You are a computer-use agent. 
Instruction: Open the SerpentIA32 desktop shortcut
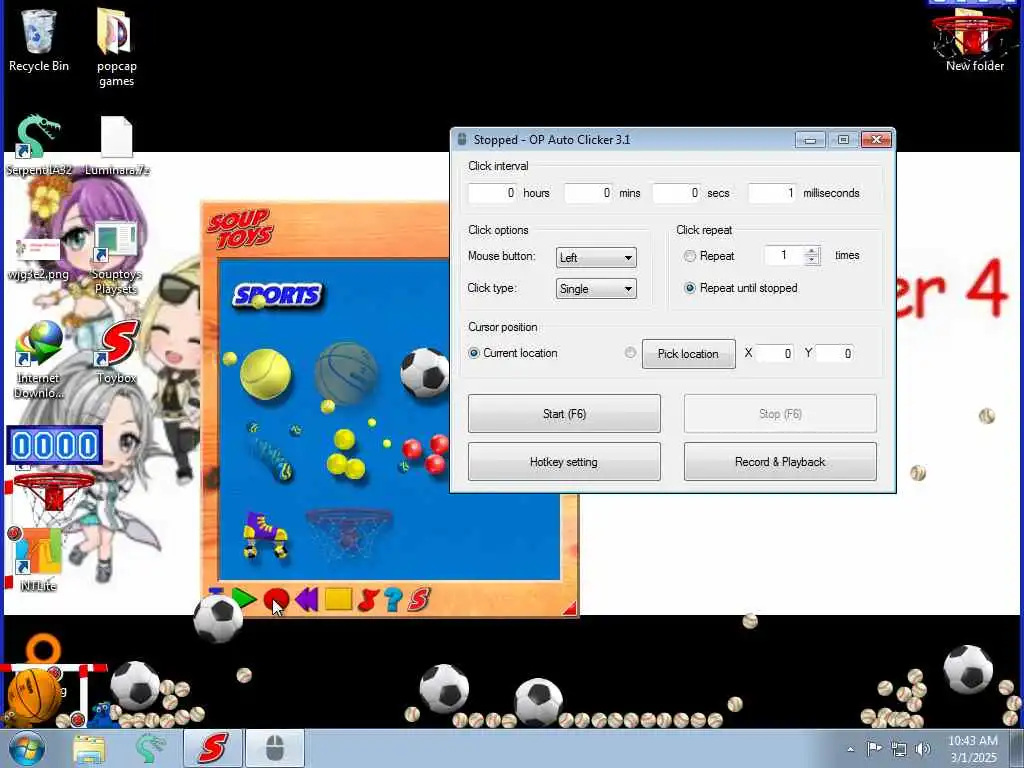click(39, 145)
